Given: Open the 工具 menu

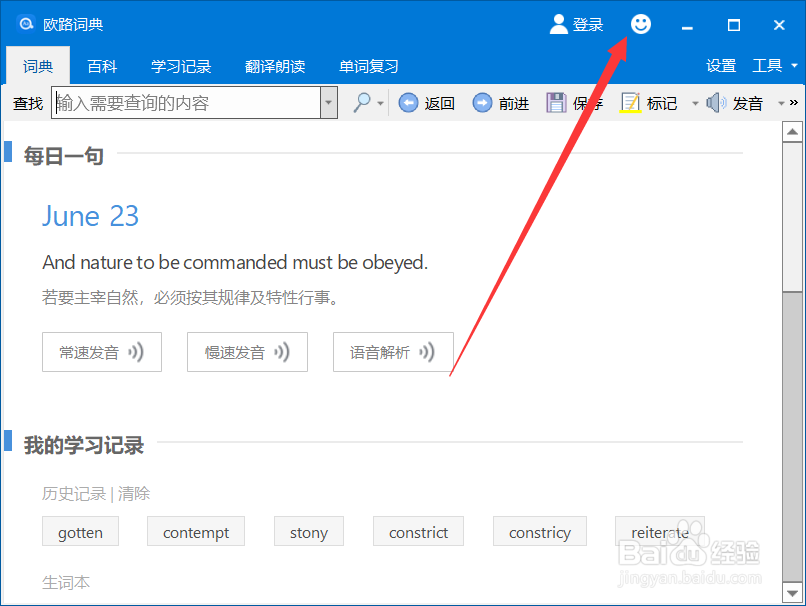Looking at the screenshot, I should pyautogui.click(x=767, y=66).
